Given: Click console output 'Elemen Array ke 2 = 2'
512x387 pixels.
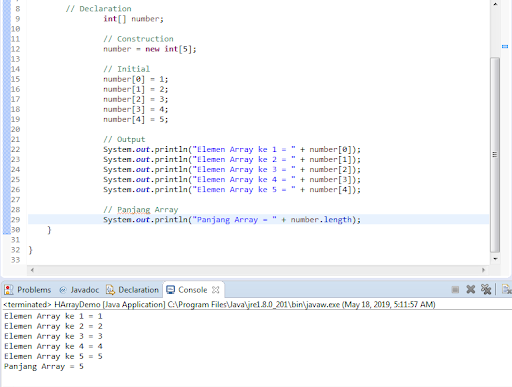Looking at the screenshot, I should pyautogui.click(x=53, y=326).
